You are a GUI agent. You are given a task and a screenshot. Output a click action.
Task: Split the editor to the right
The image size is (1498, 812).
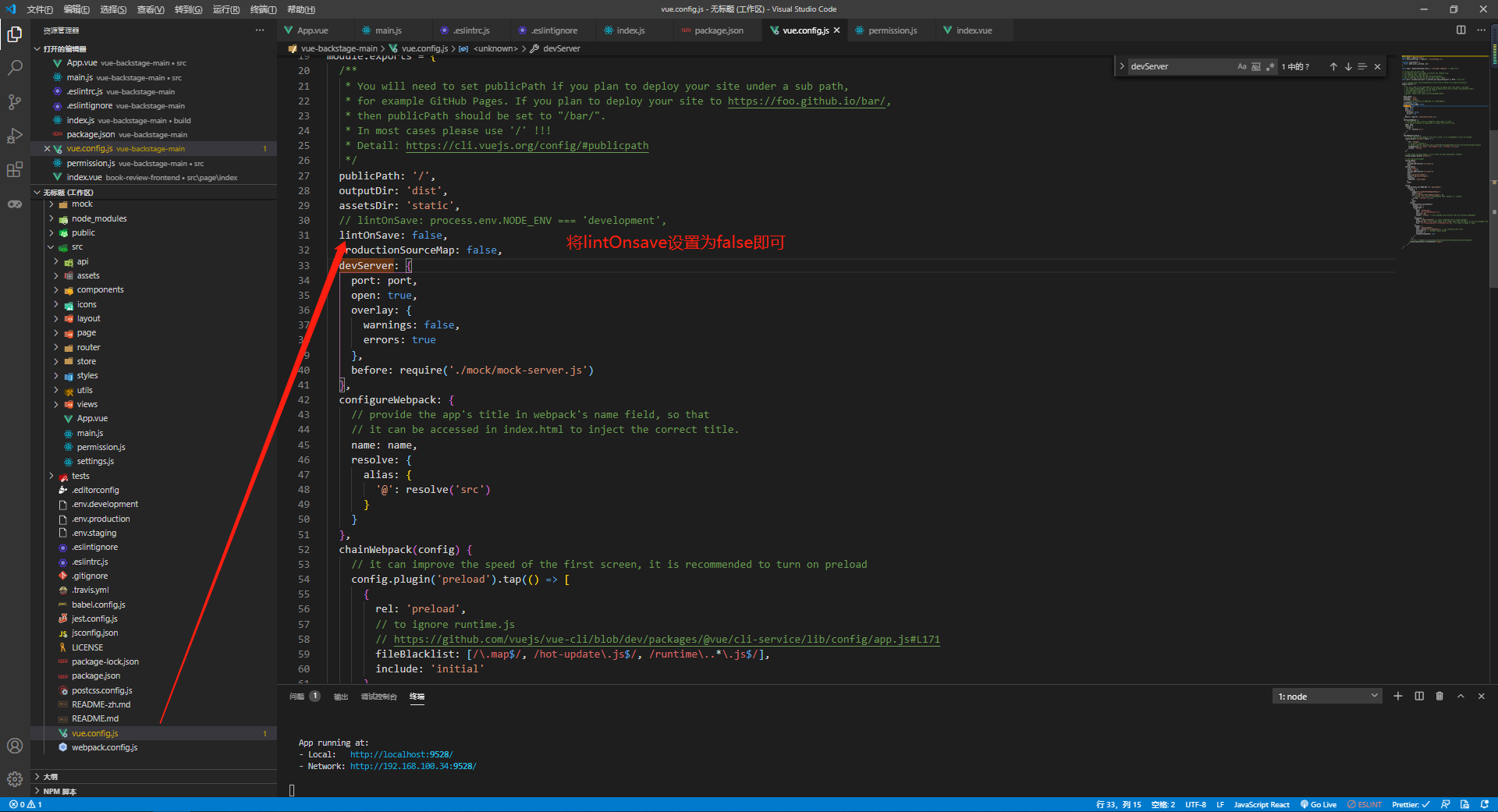(1461, 30)
